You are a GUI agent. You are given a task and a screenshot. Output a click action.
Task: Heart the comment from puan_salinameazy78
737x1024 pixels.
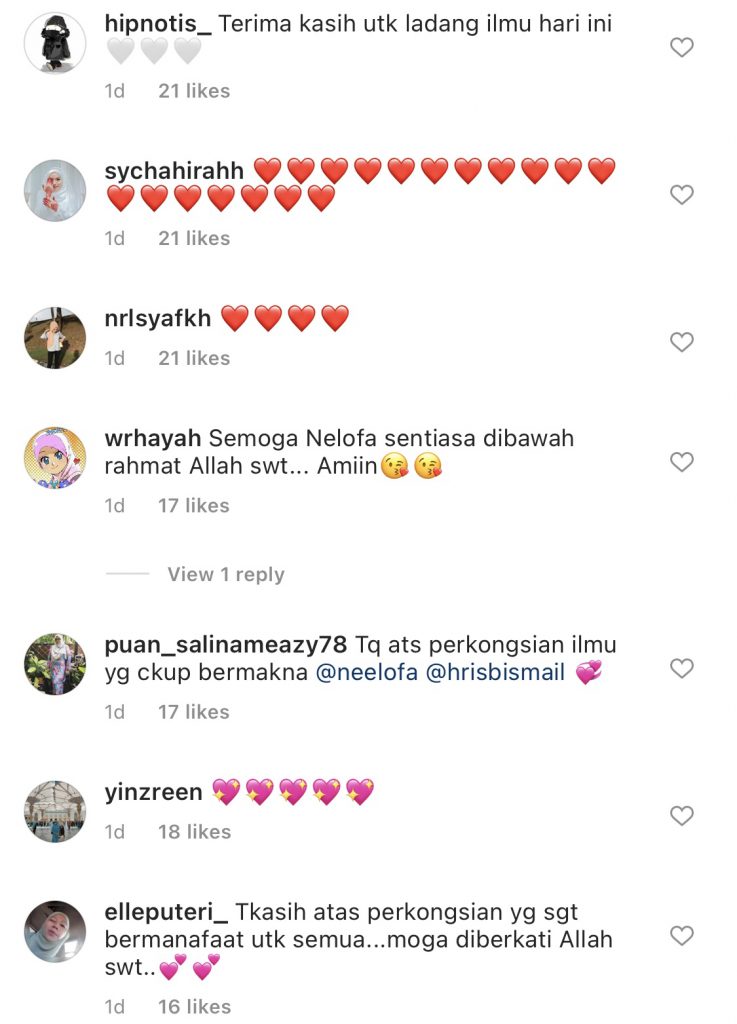point(682,668)
